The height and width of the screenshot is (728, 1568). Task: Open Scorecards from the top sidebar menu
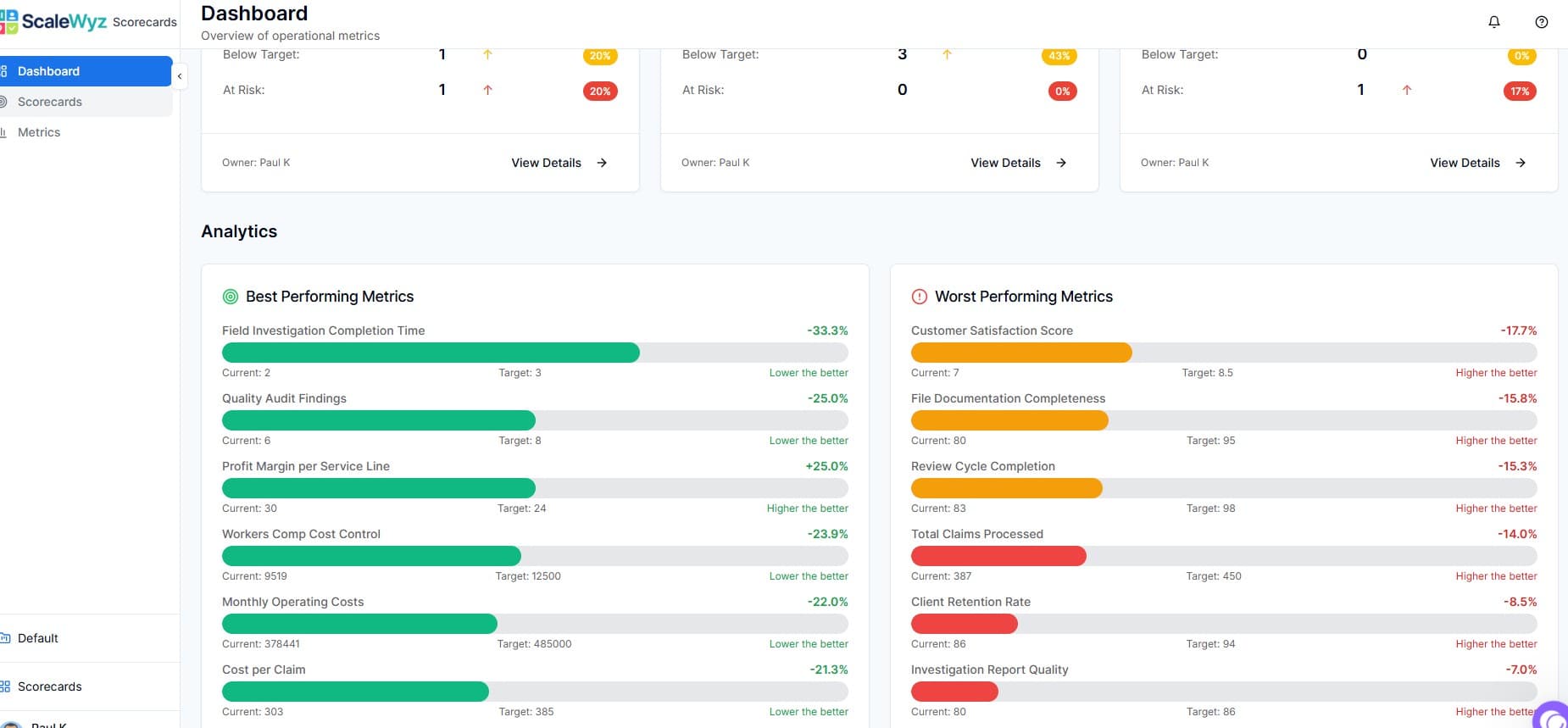pyautogui.click(x=50, y=102)
